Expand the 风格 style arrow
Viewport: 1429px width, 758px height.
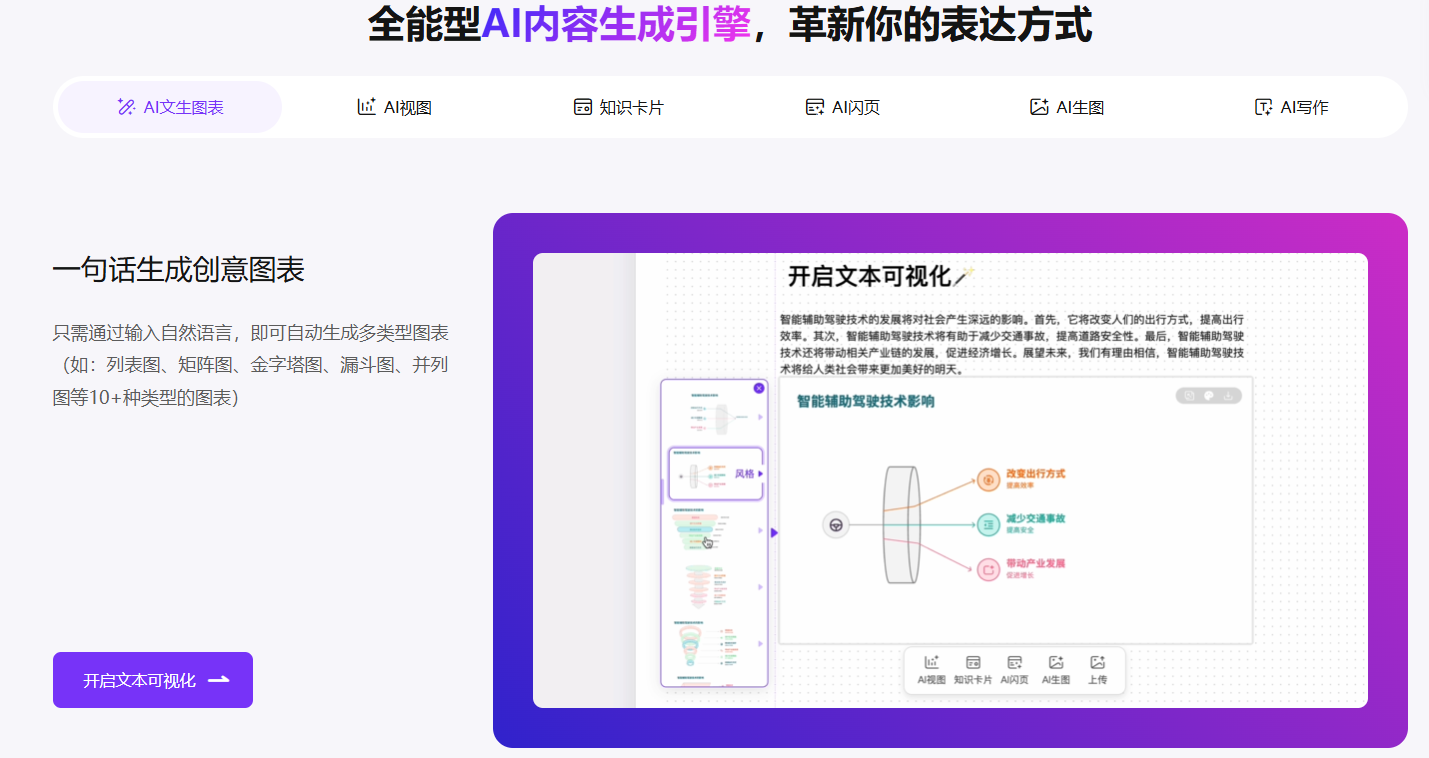click(760, 474)
